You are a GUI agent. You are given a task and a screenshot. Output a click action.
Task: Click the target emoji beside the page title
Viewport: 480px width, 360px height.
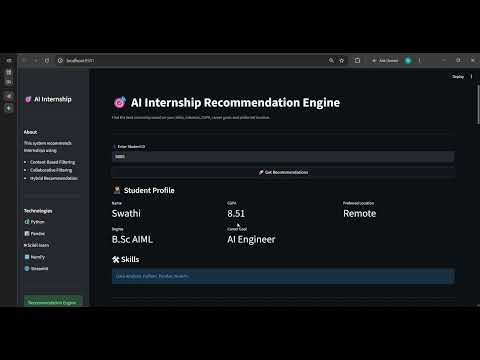[x=120, y=102]
